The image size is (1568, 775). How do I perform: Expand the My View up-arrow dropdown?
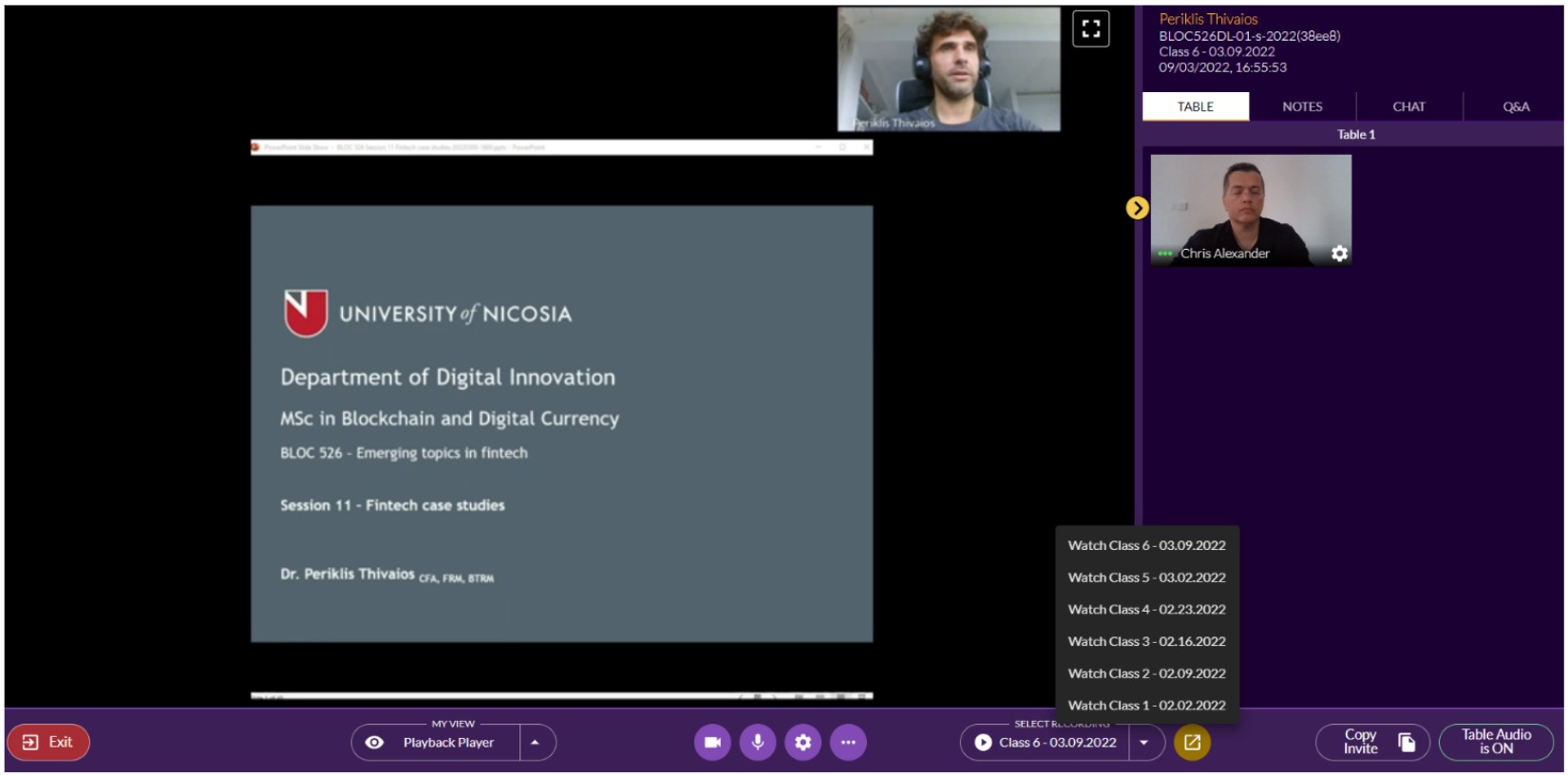tap(536, 743)
